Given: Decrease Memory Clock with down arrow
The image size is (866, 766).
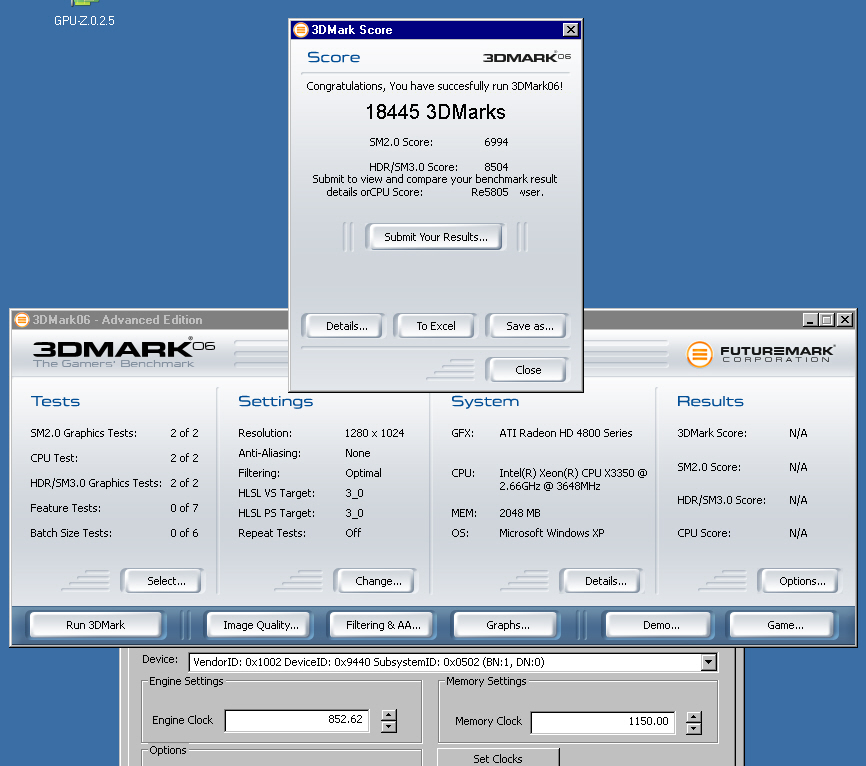Looking at the screenshot, I should [694, 728].
